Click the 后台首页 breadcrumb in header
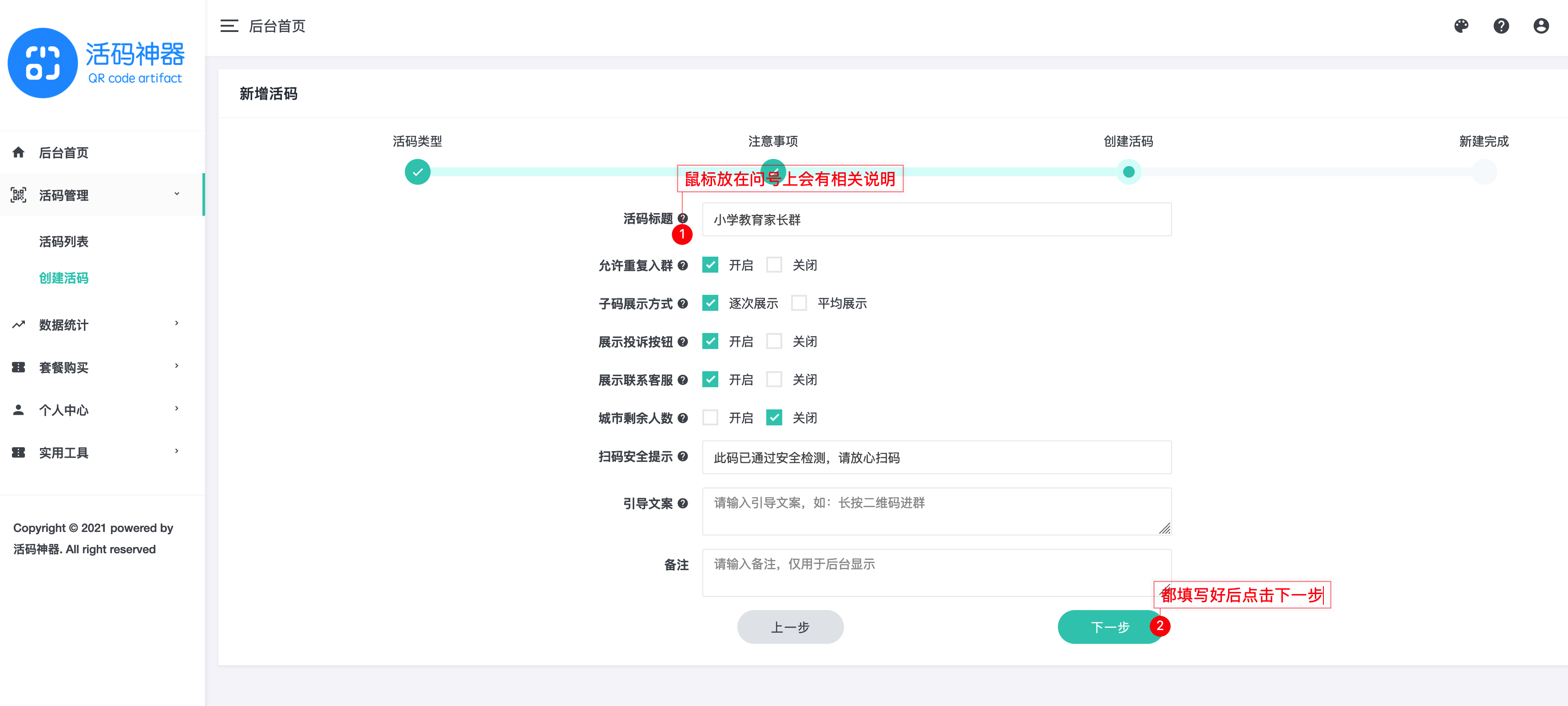The width and height of the screenshot is (1568, 706). click(x=277, y=26)
